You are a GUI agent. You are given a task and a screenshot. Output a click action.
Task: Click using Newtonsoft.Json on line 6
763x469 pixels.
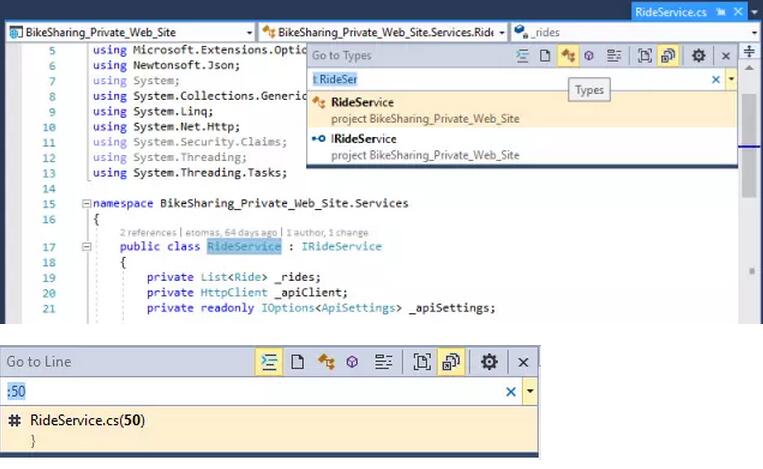coord(166,65)
